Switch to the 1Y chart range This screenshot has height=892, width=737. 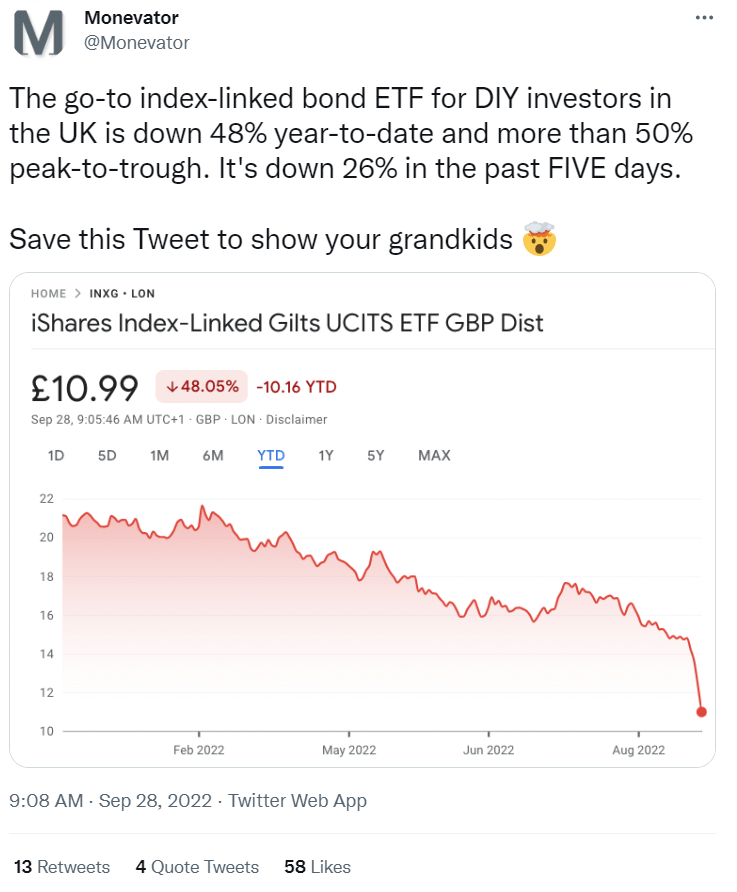click(326, 456)
